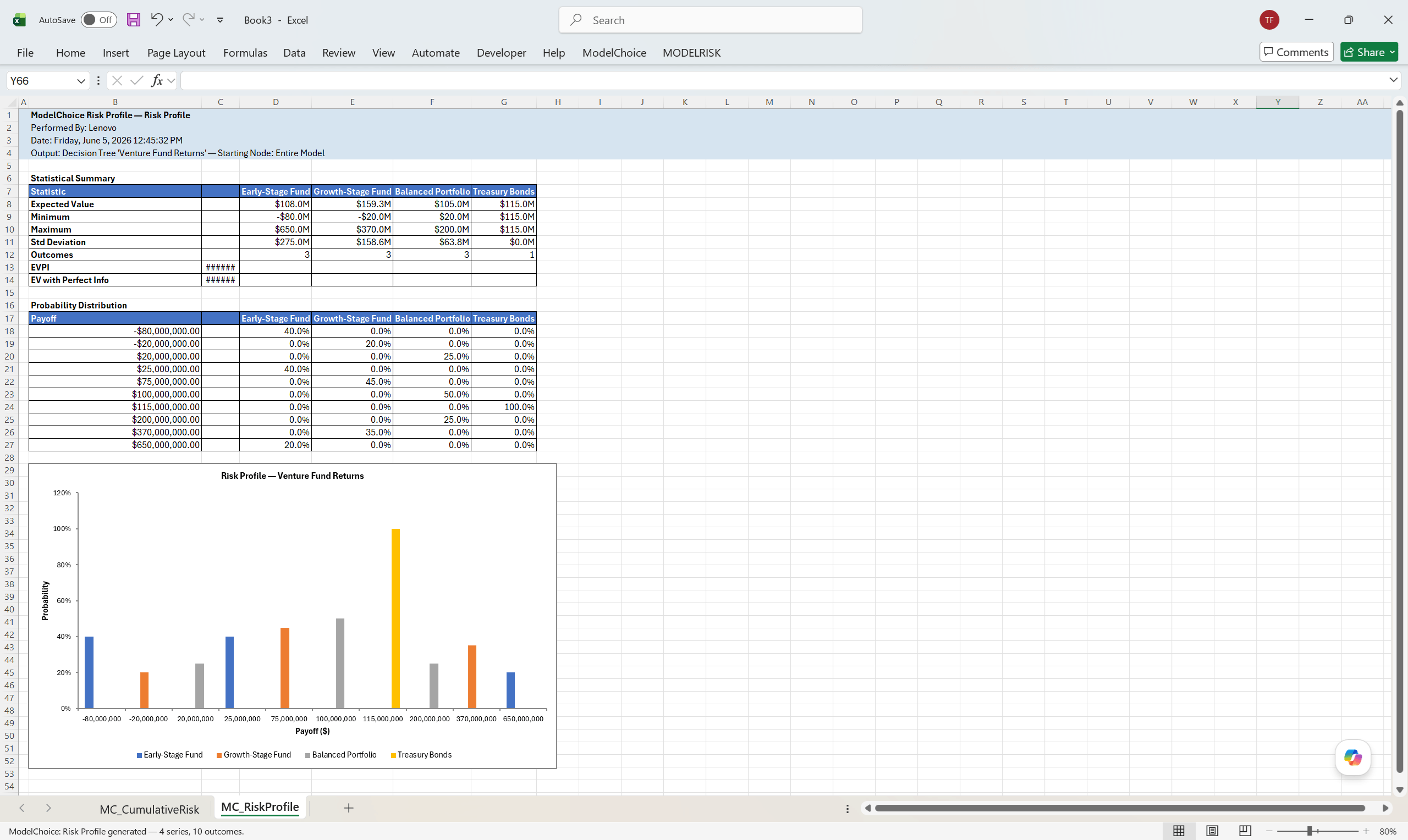
Task: Click the Cancel entry X icon
Action: (x=117, y=81)
